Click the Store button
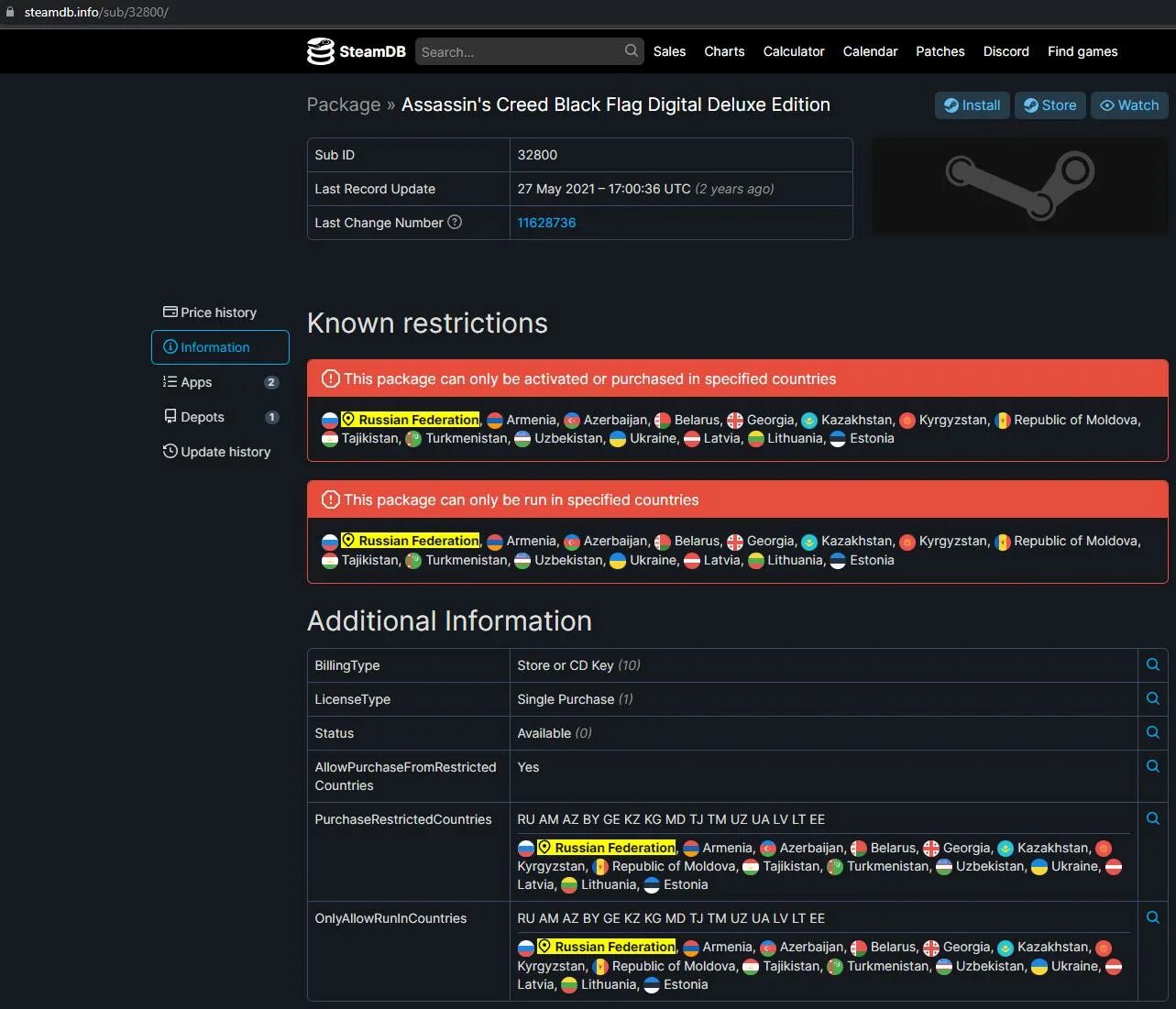Image resolution: width=1176 pixels, height=1009 pixels. click(x=1050, y=105)
